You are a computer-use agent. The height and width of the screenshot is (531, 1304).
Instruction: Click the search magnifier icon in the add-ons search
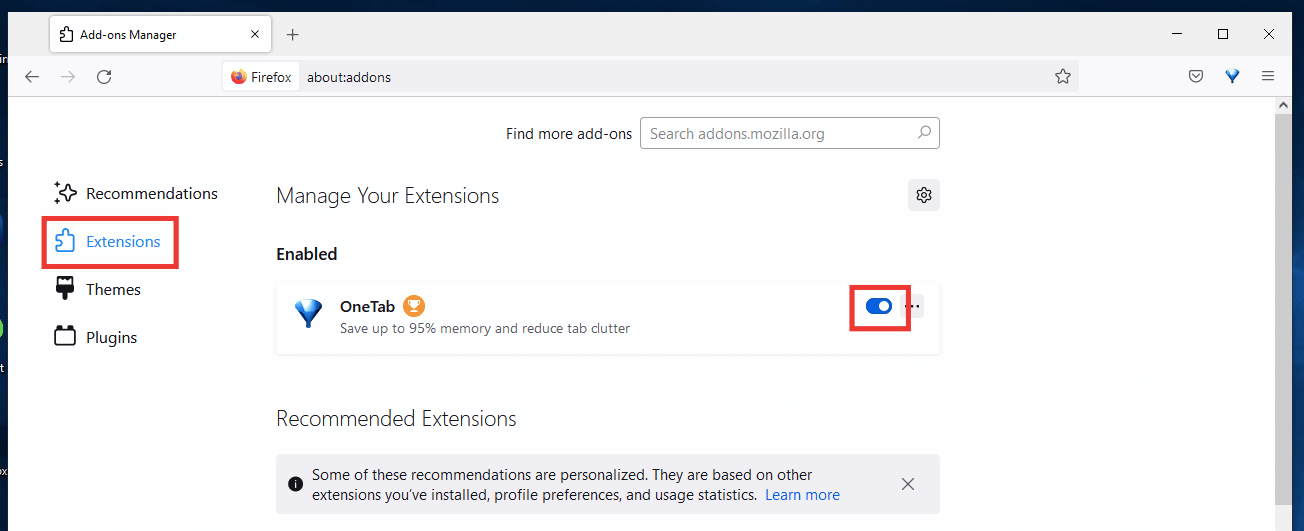pyautogui.click(x=925, y=132)
